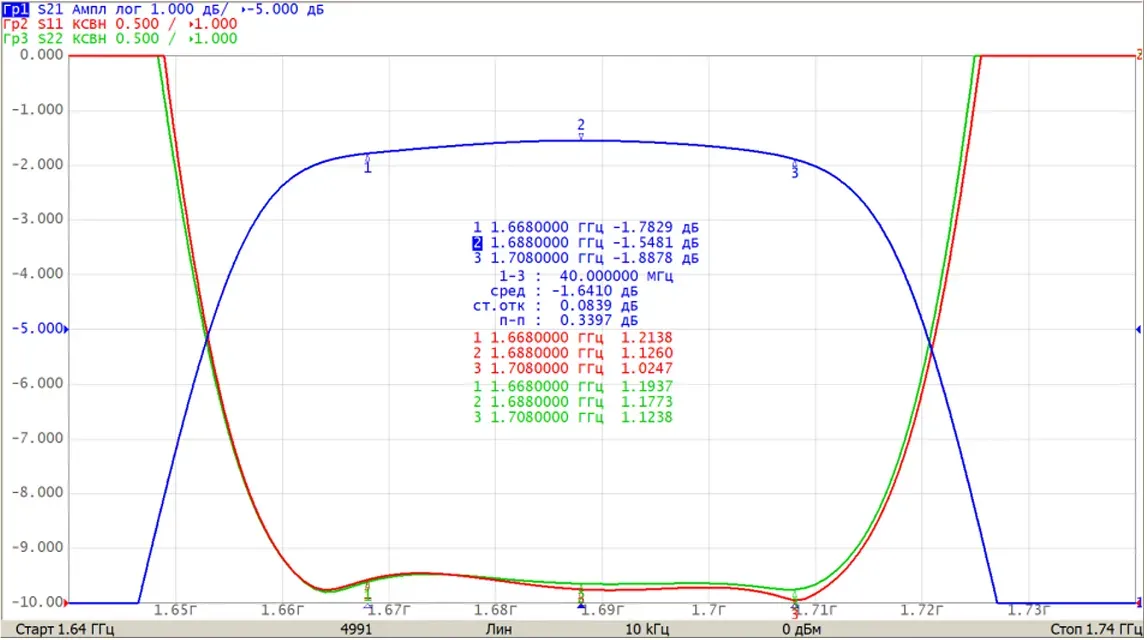Click the S21 measurement label in the Гр1 row
The image size is (1147, 640).
pyautogui.click(x=50, y=10)
